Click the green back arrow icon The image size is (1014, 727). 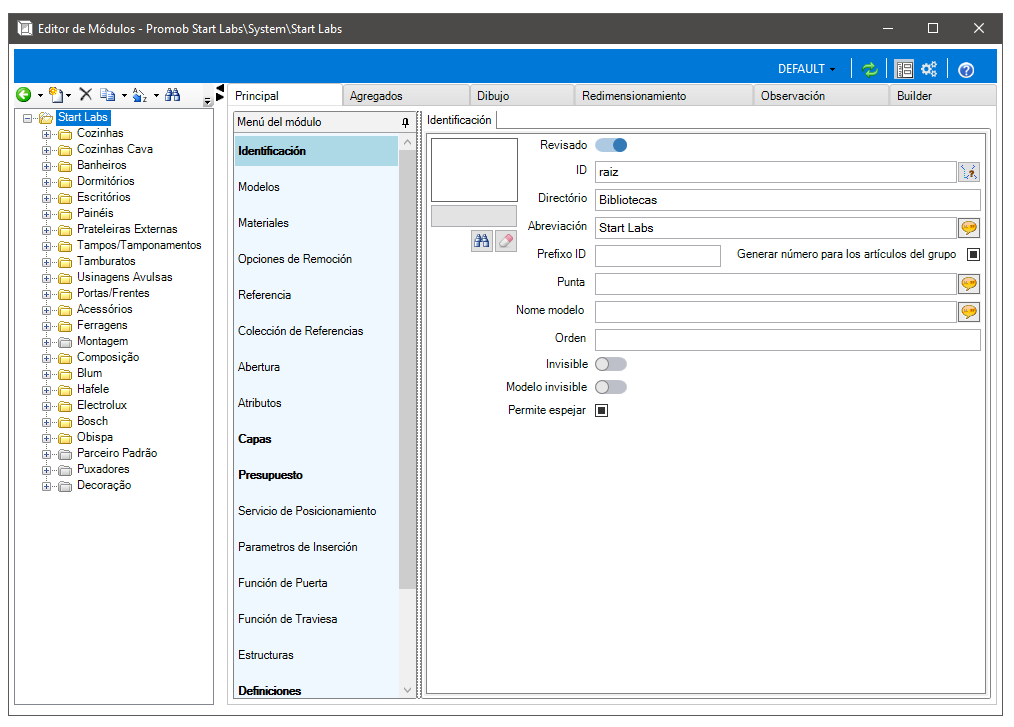click(x=23, y=95)
